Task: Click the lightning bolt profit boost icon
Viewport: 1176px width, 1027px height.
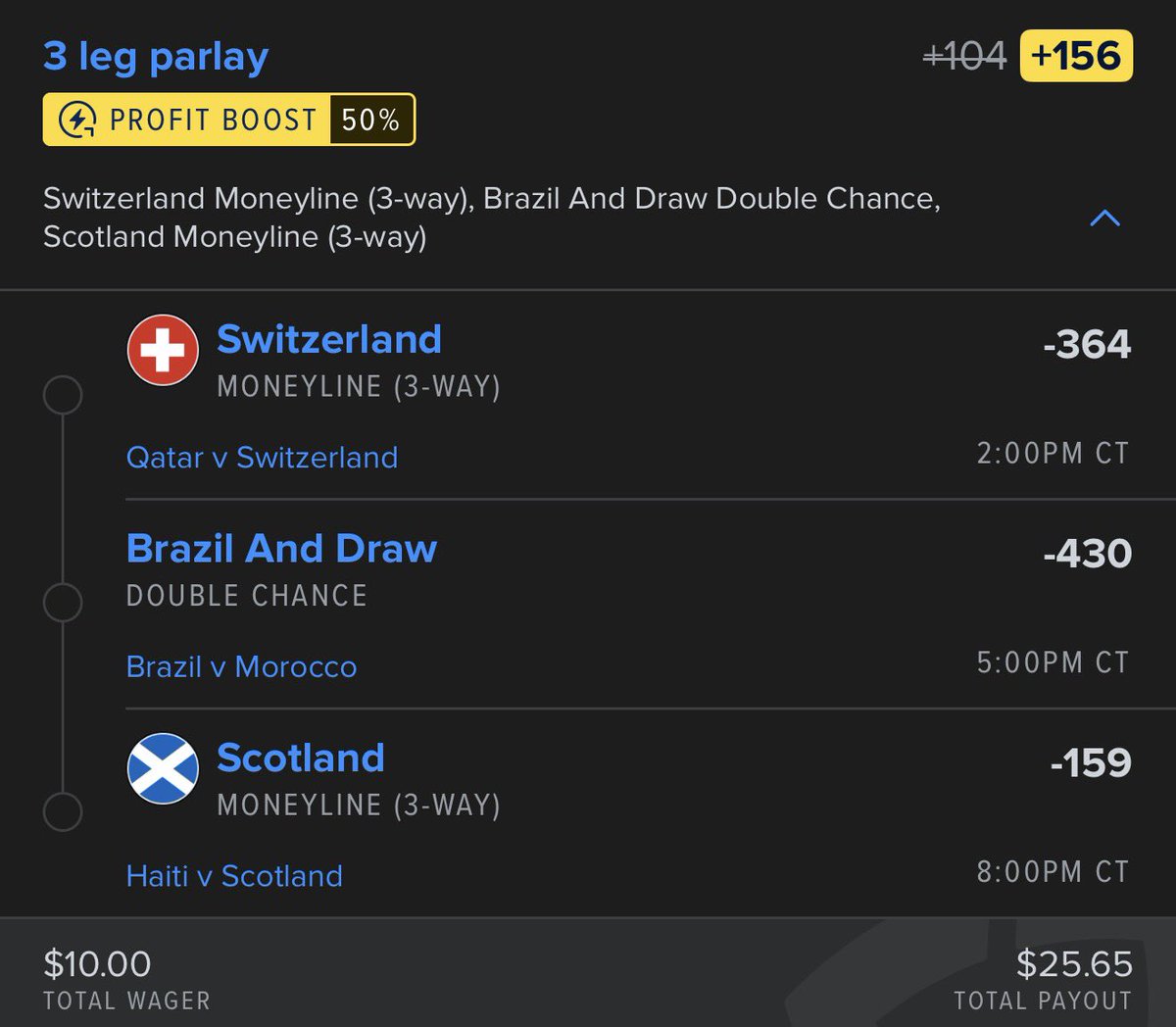Action: (x=77, y=120)
